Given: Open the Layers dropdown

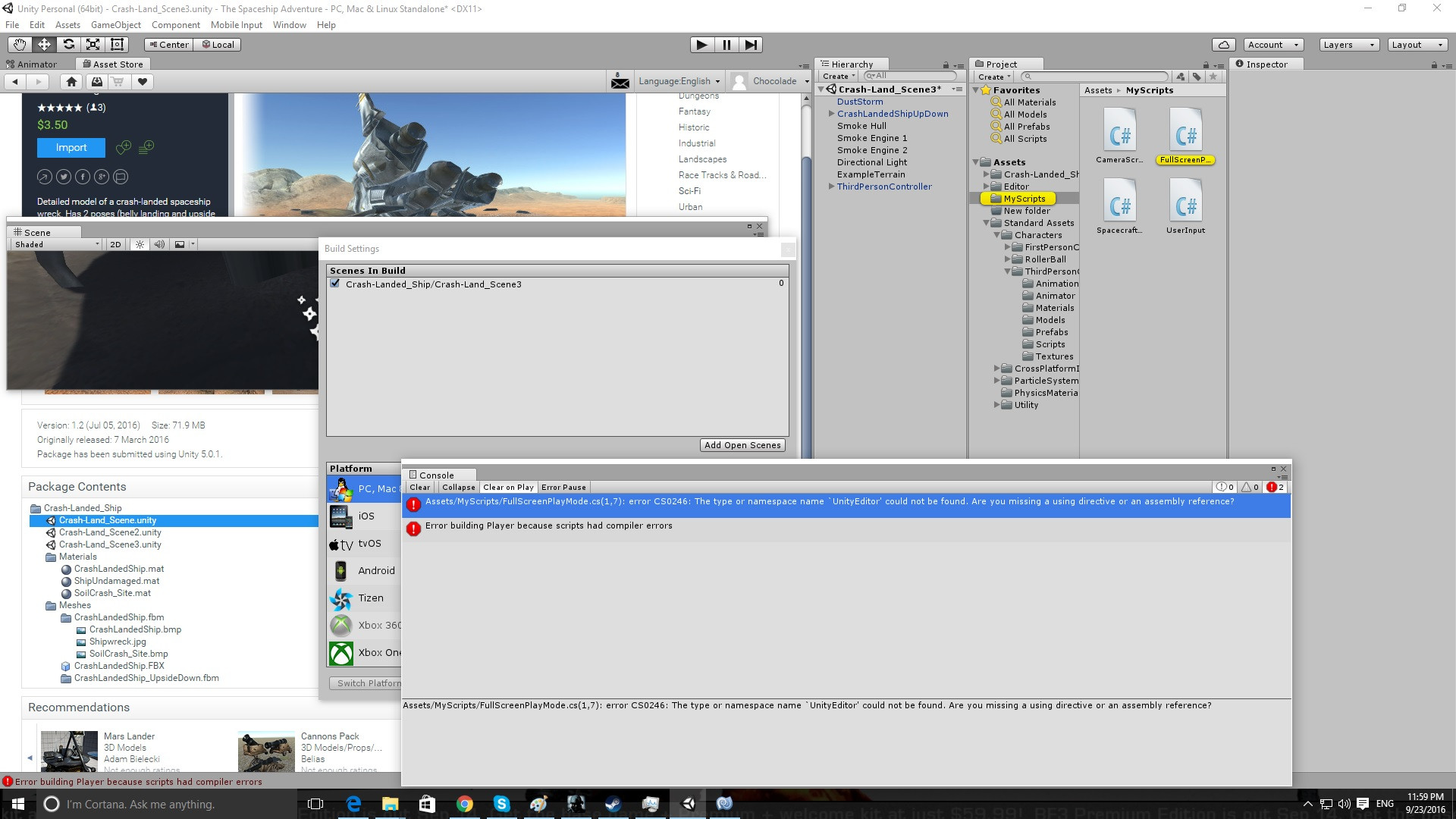Looking at the screenshot, I should (x=1348, y=45).
